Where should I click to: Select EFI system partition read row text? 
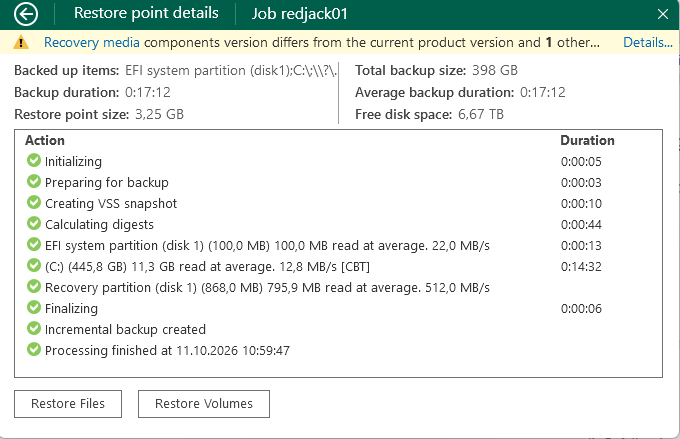point(267,246)
